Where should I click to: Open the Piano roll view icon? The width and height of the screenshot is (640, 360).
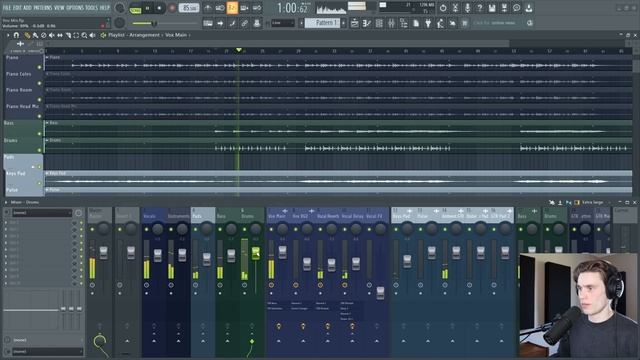click(x=367, y=23)
